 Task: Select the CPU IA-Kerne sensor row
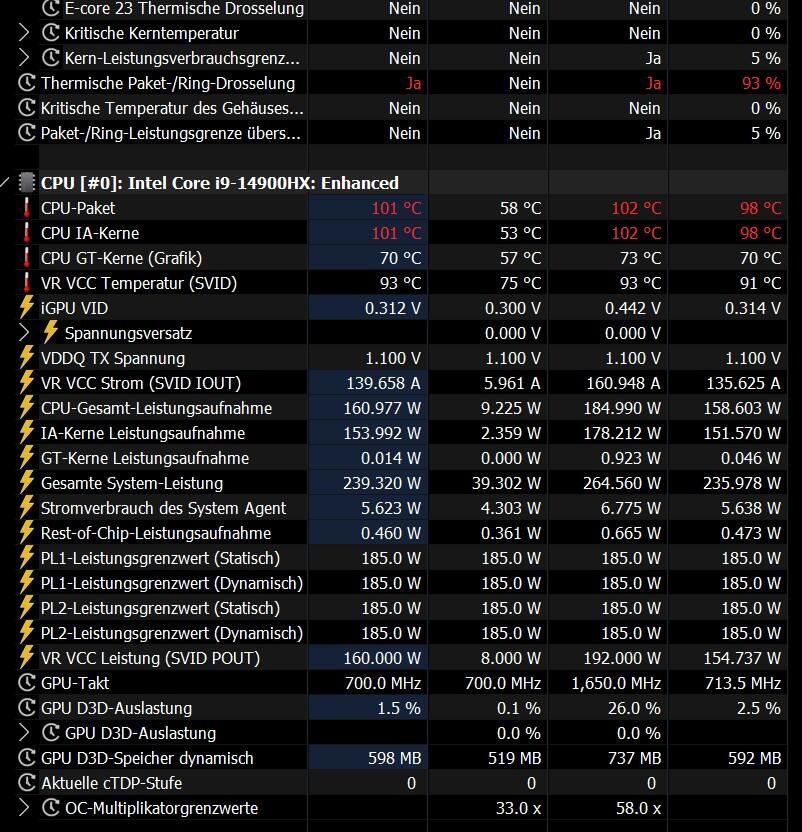point(401,233)
